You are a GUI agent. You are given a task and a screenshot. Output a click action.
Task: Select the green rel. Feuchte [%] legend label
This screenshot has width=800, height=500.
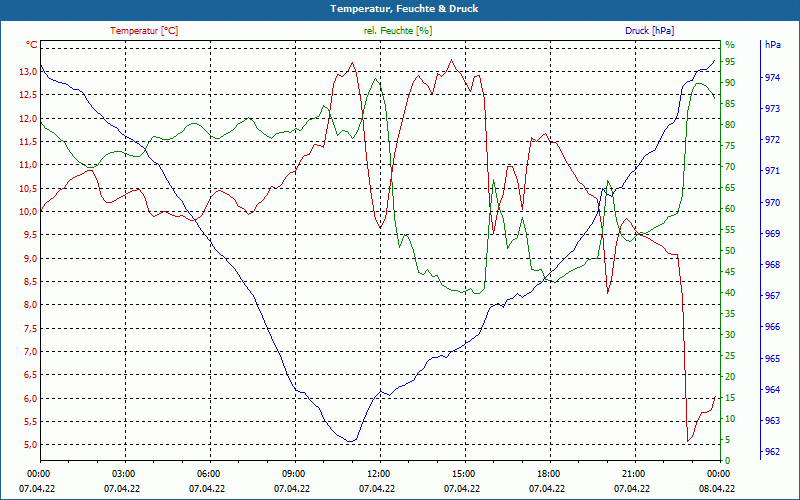(x=398, y=31)
